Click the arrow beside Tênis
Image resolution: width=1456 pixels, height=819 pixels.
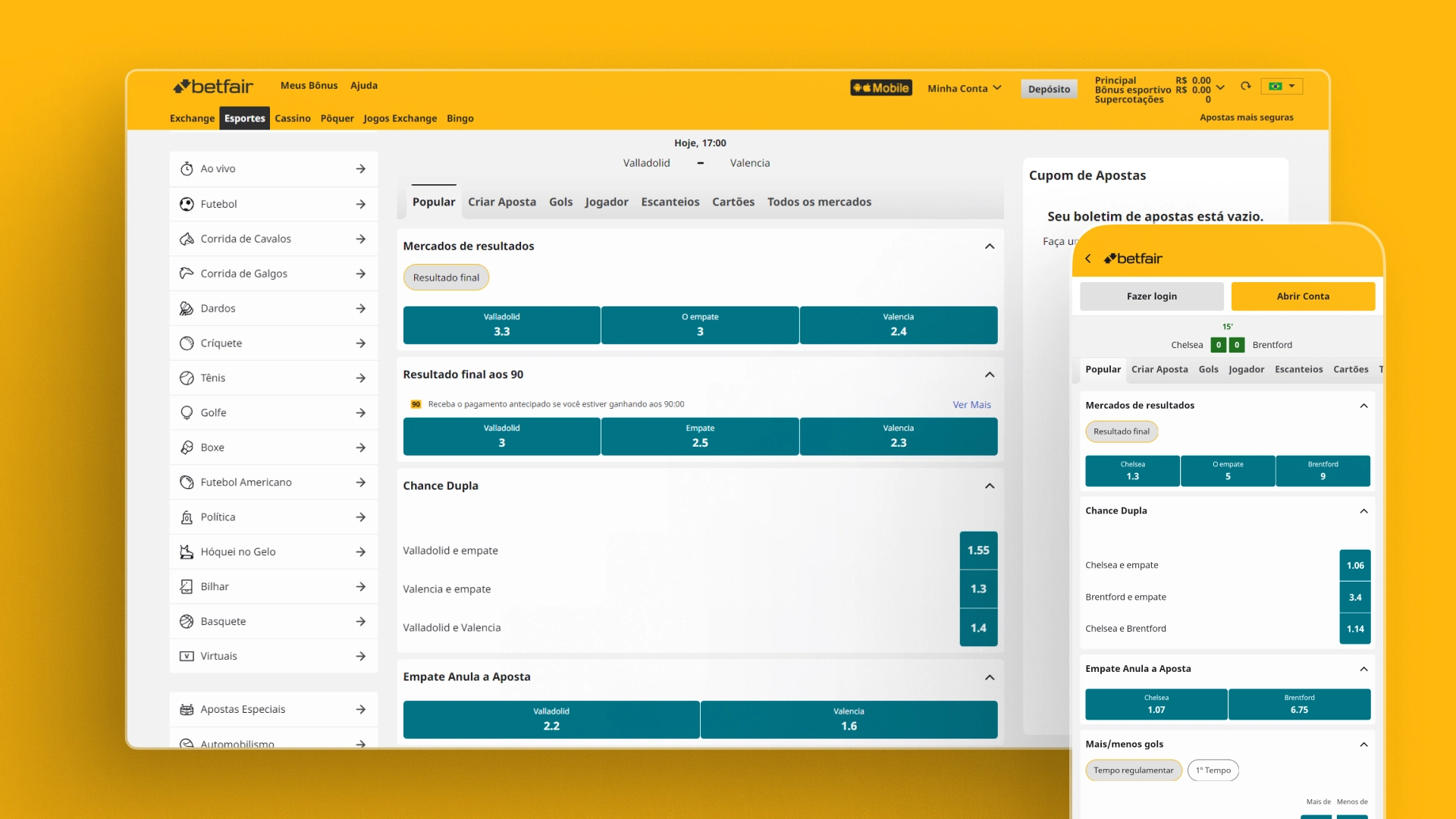click(x=361, y=378)
